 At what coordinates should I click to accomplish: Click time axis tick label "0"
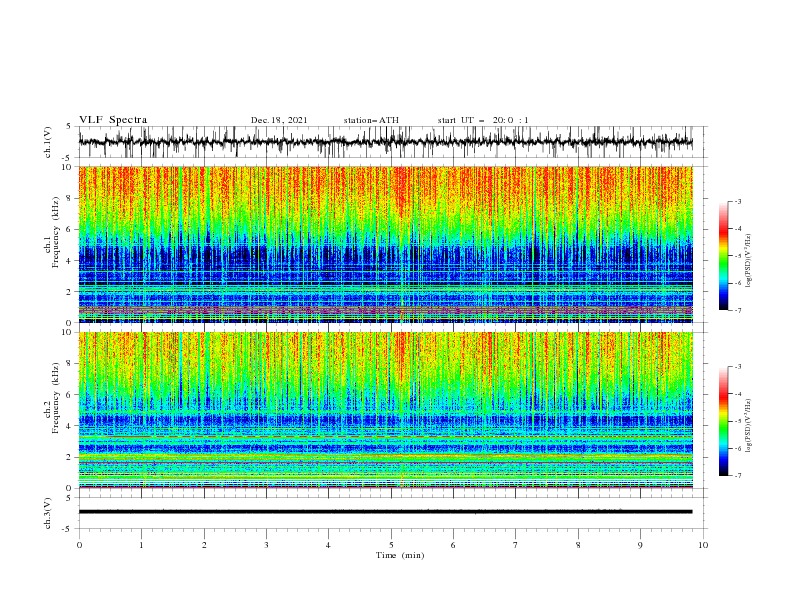point(79,545)
